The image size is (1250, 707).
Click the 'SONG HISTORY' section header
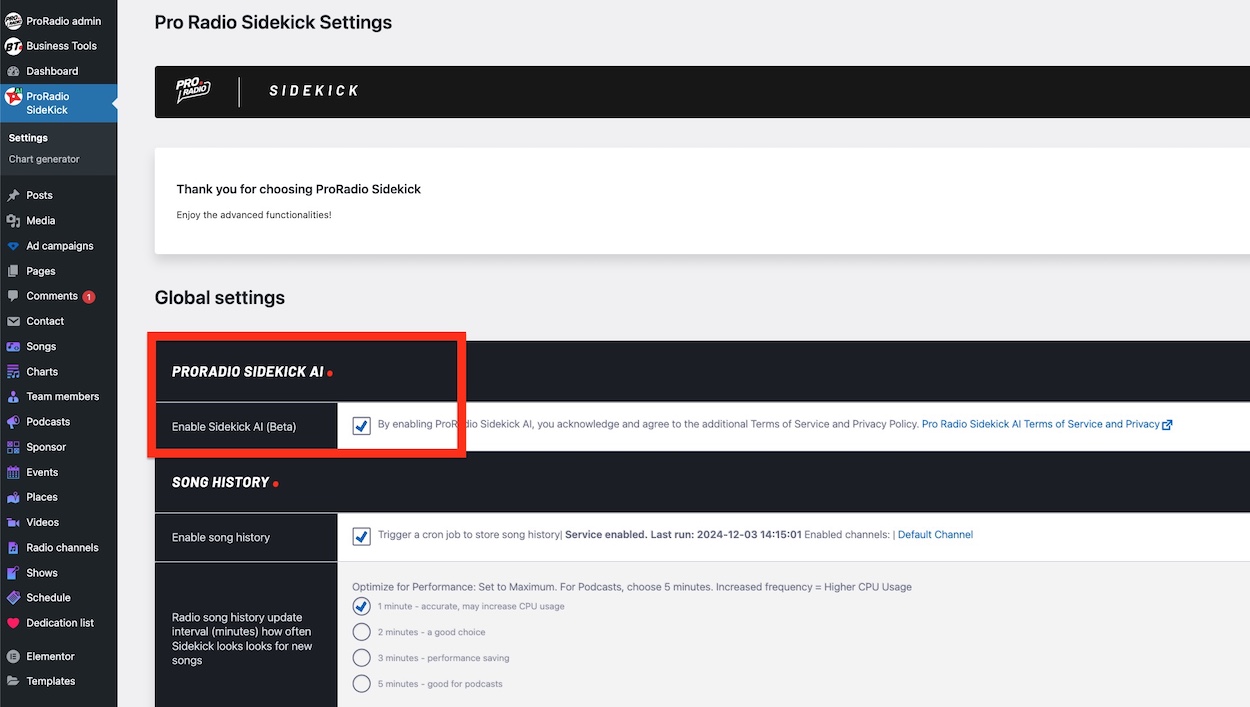point(221,482)
